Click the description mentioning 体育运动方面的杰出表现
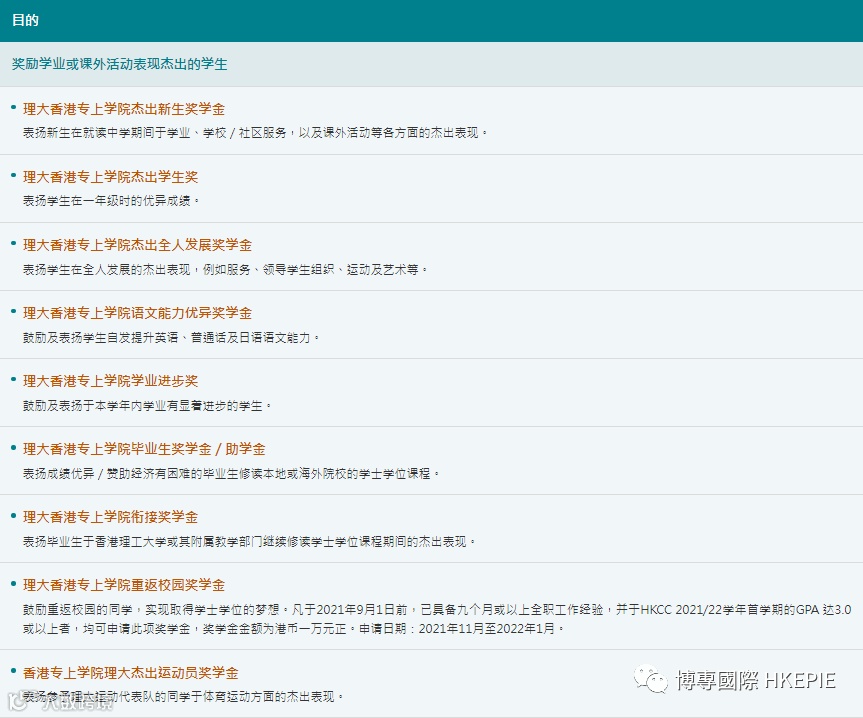 (x=183, y=697)
